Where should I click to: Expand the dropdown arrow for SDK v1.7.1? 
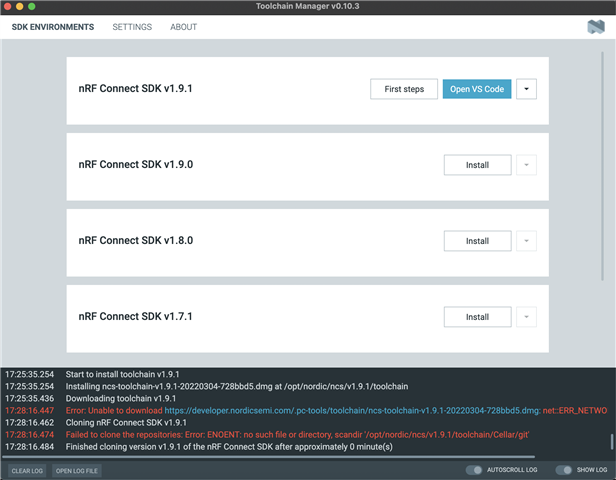526,317
